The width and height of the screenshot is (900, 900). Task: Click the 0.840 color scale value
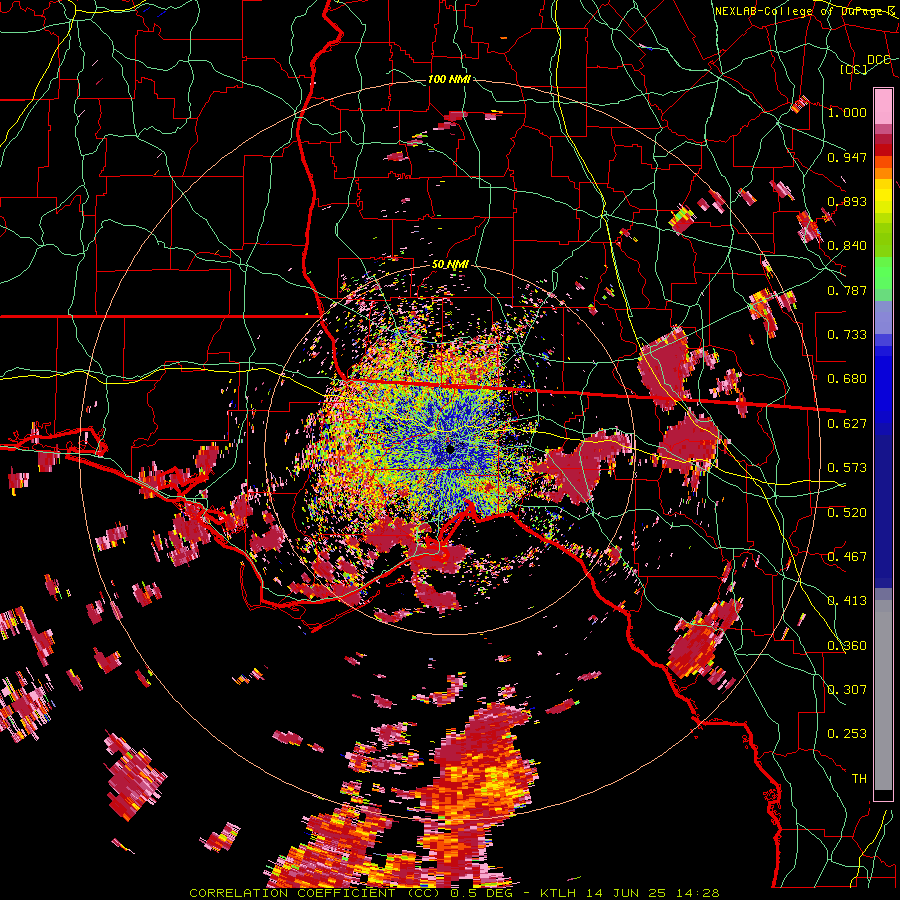tap(847, 246)
